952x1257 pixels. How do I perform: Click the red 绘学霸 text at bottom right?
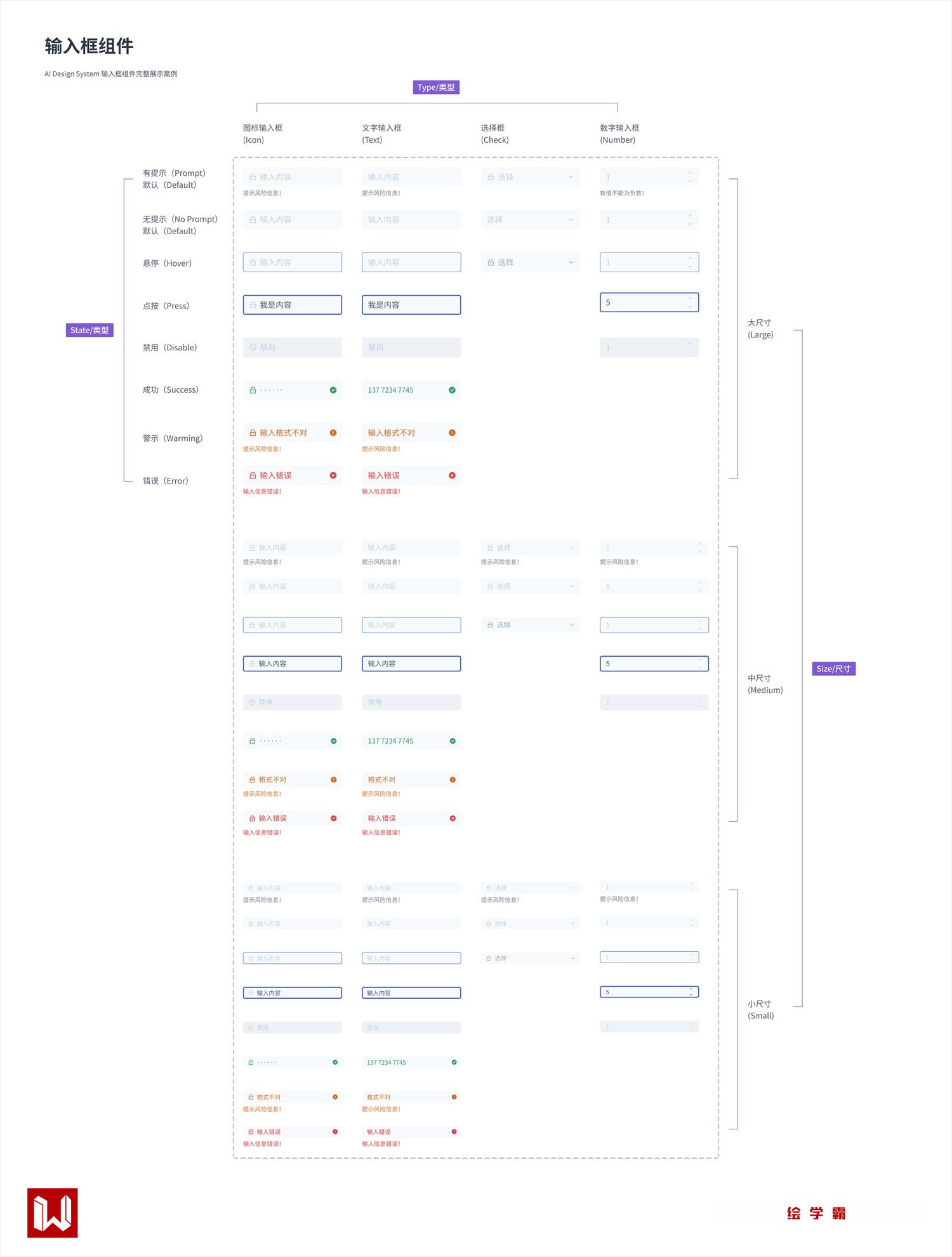tap(816, 1213)
